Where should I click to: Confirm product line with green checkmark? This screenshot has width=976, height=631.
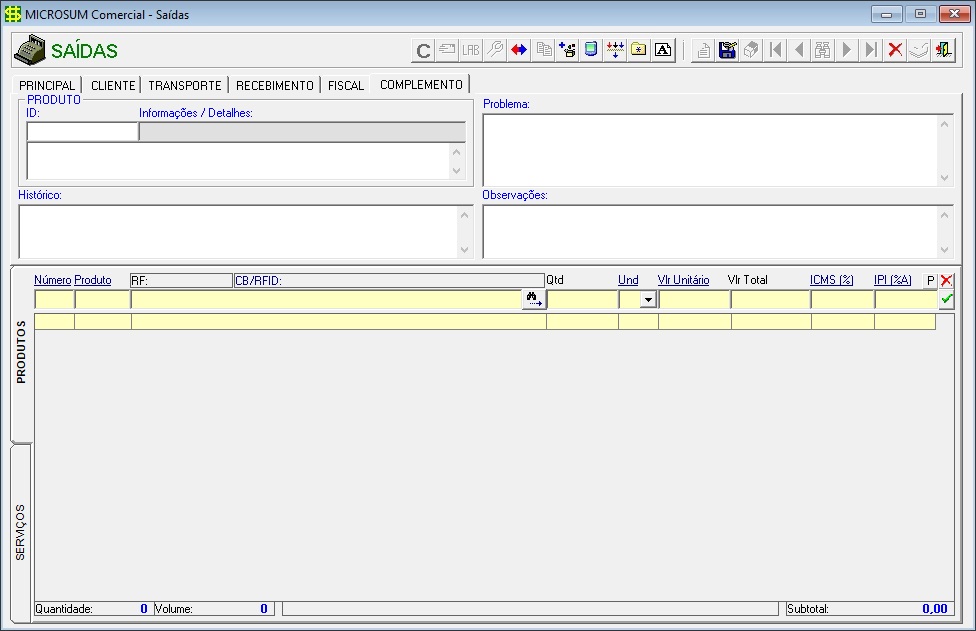[x=946, y=299]
